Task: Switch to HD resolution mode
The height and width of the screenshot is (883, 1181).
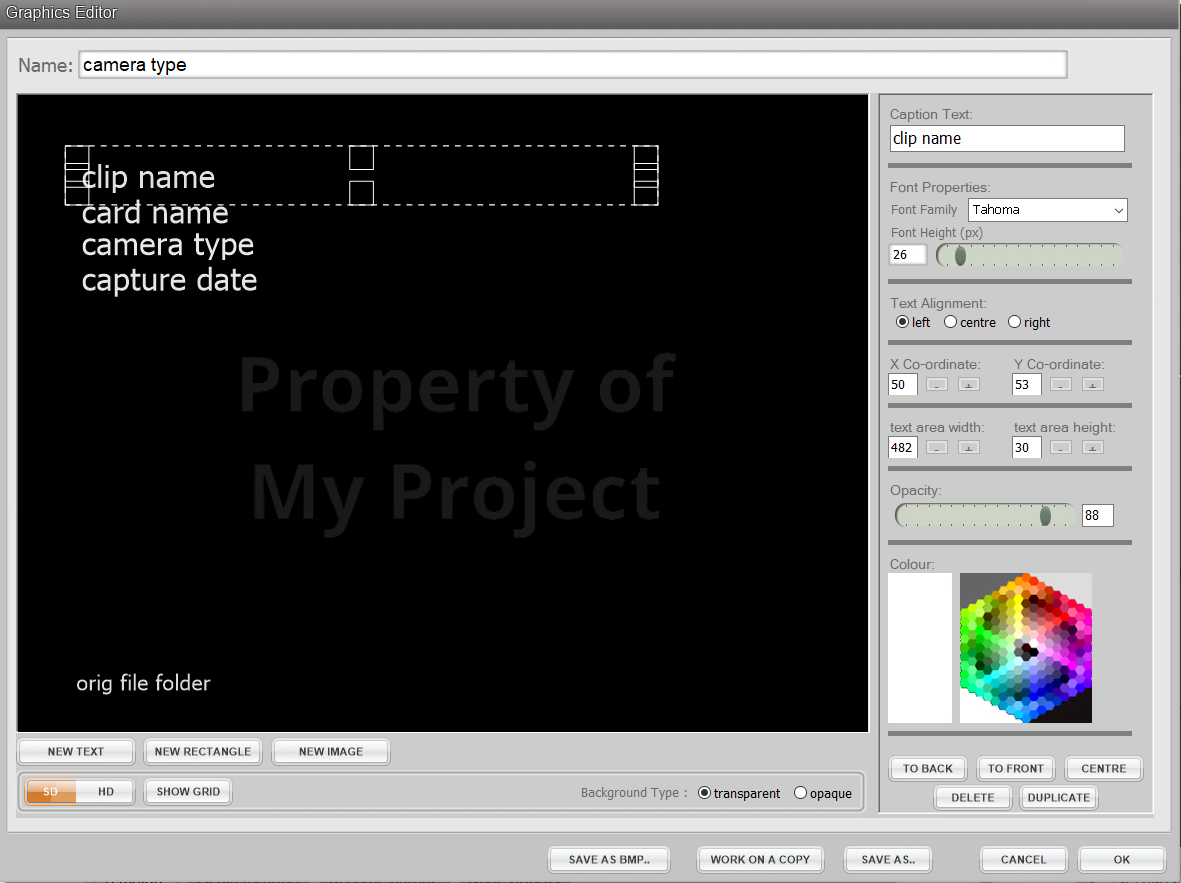Action: (105, 792)
